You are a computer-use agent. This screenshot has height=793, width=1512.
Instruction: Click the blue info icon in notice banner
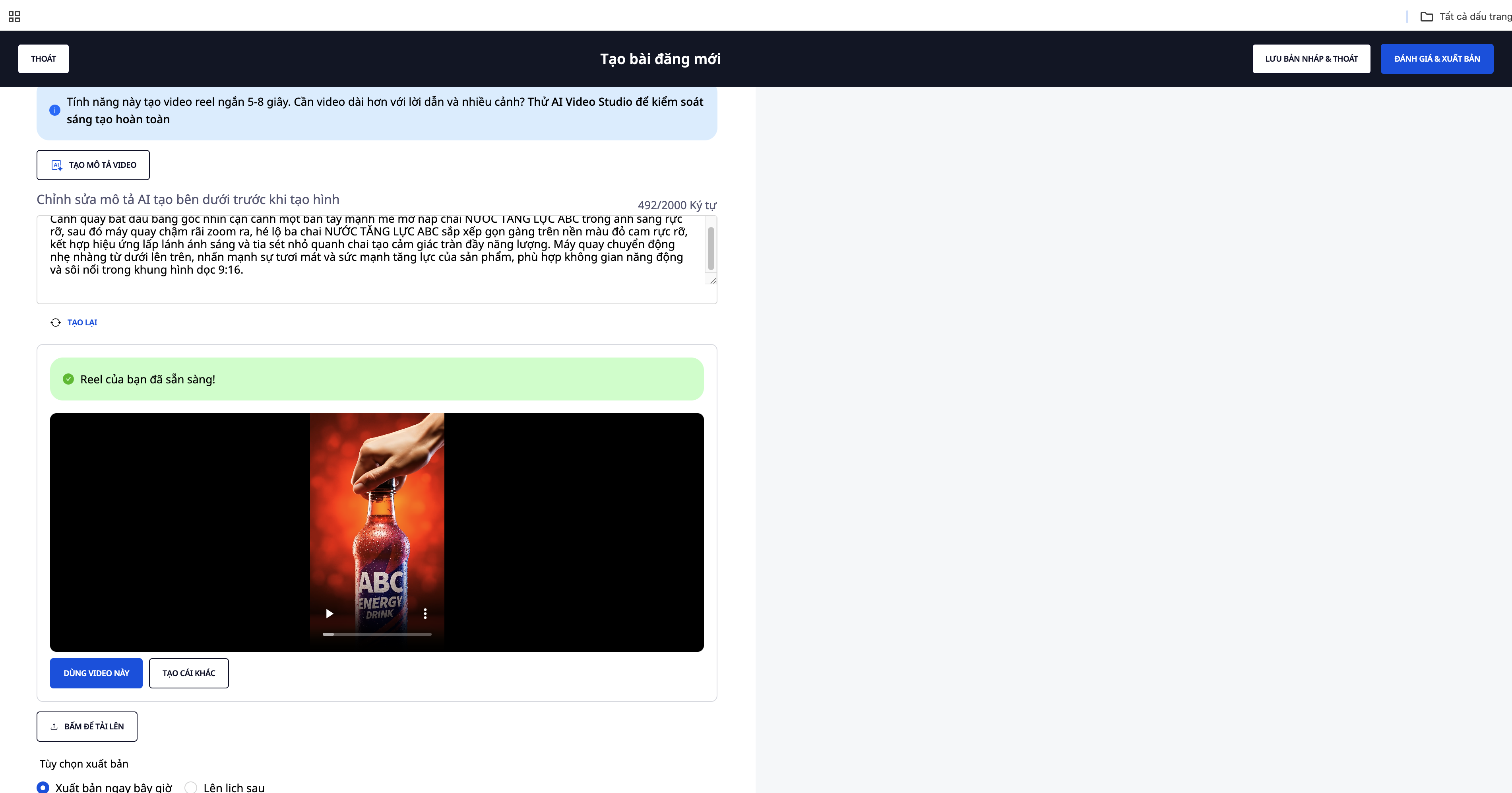click(54, 111)
